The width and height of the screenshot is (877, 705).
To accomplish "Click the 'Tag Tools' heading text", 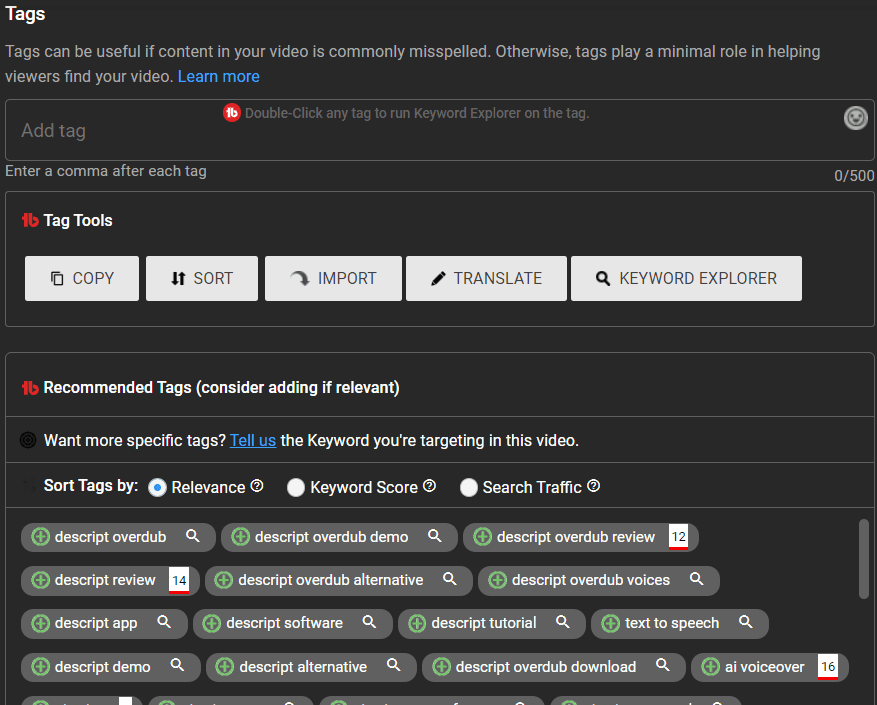I will tap(78, 220).
